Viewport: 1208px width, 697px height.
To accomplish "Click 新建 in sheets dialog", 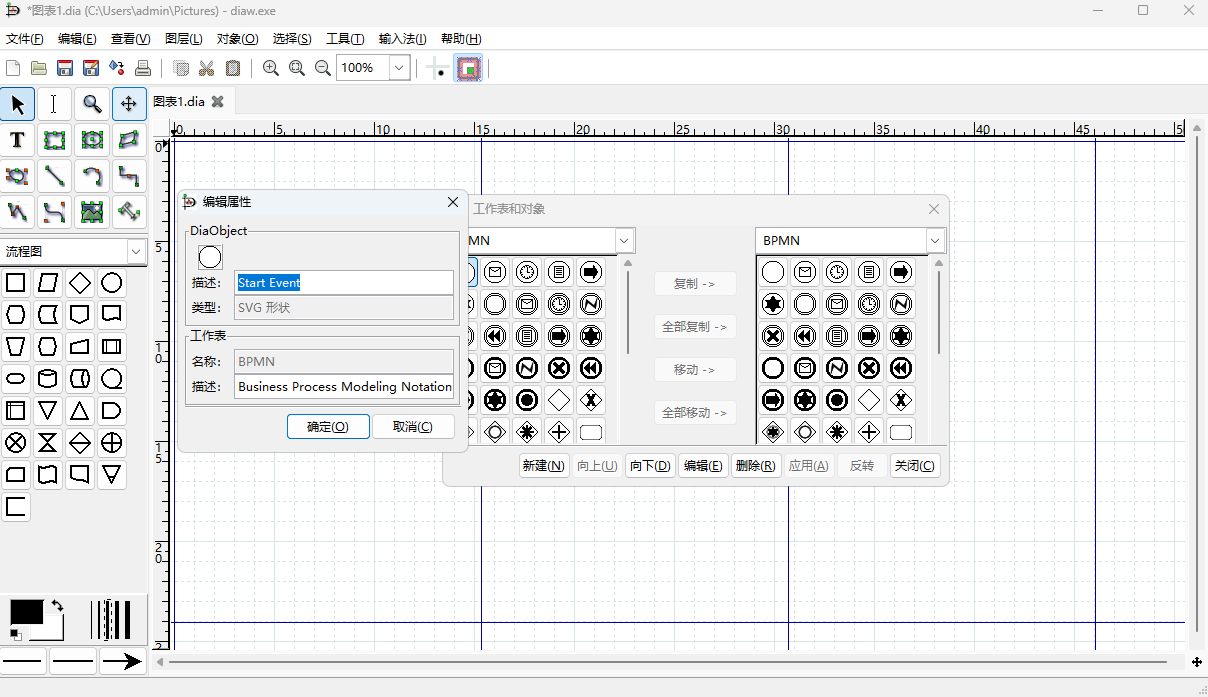I will coord(544,466).
